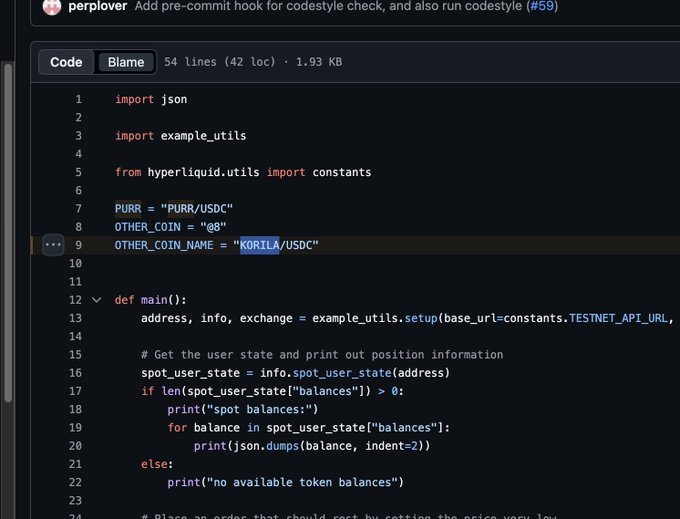Open pull request #59 link
This screenshot has height=519, width=680.
(543, 6)
